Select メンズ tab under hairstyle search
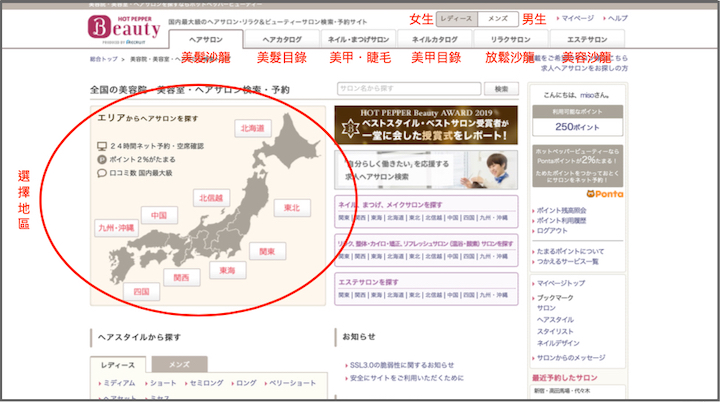The width and height of the screenshot is (720, 402). pos(179,364)
